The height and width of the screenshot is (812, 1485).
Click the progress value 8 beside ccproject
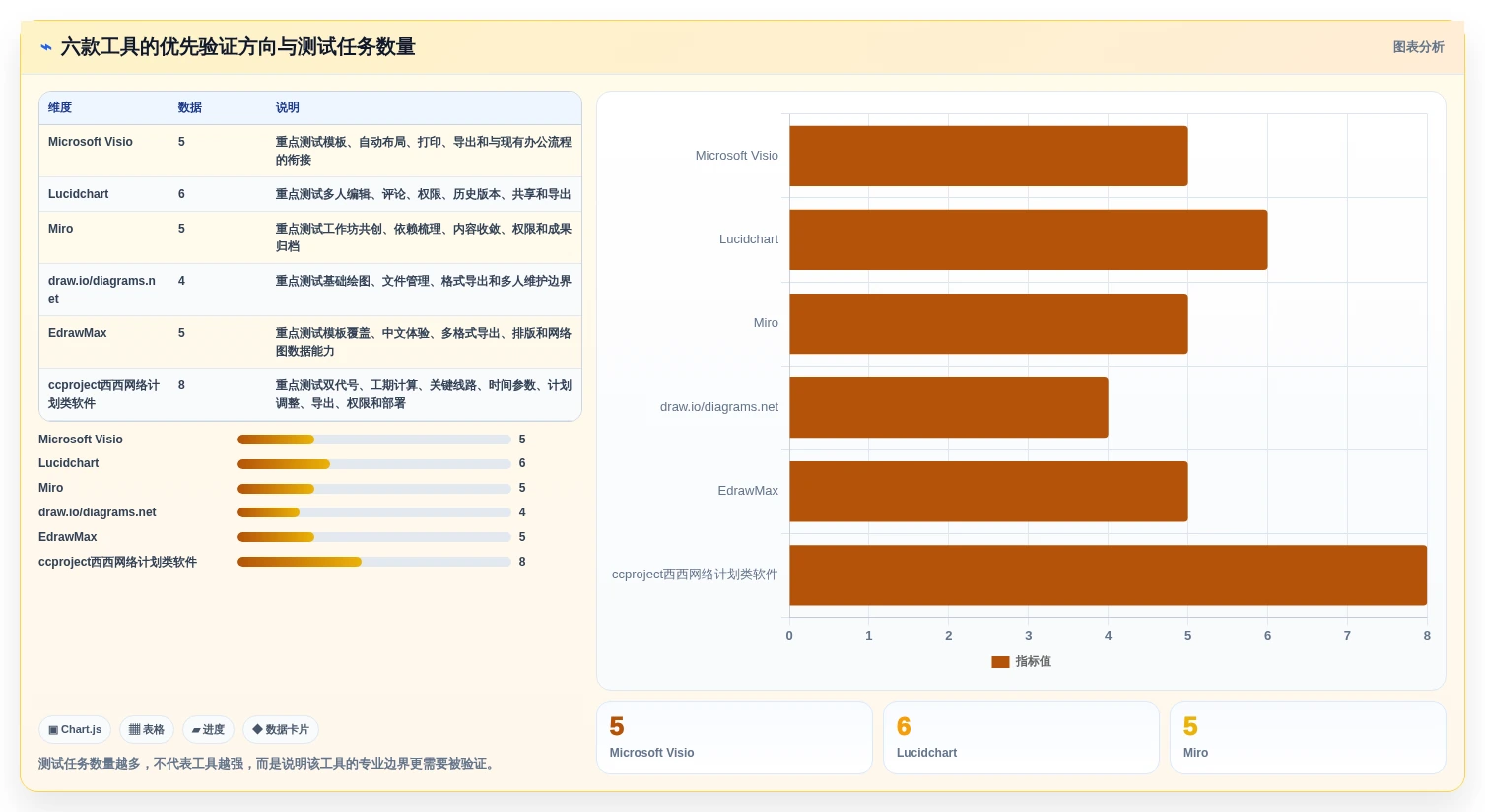[x=522, y=562]
